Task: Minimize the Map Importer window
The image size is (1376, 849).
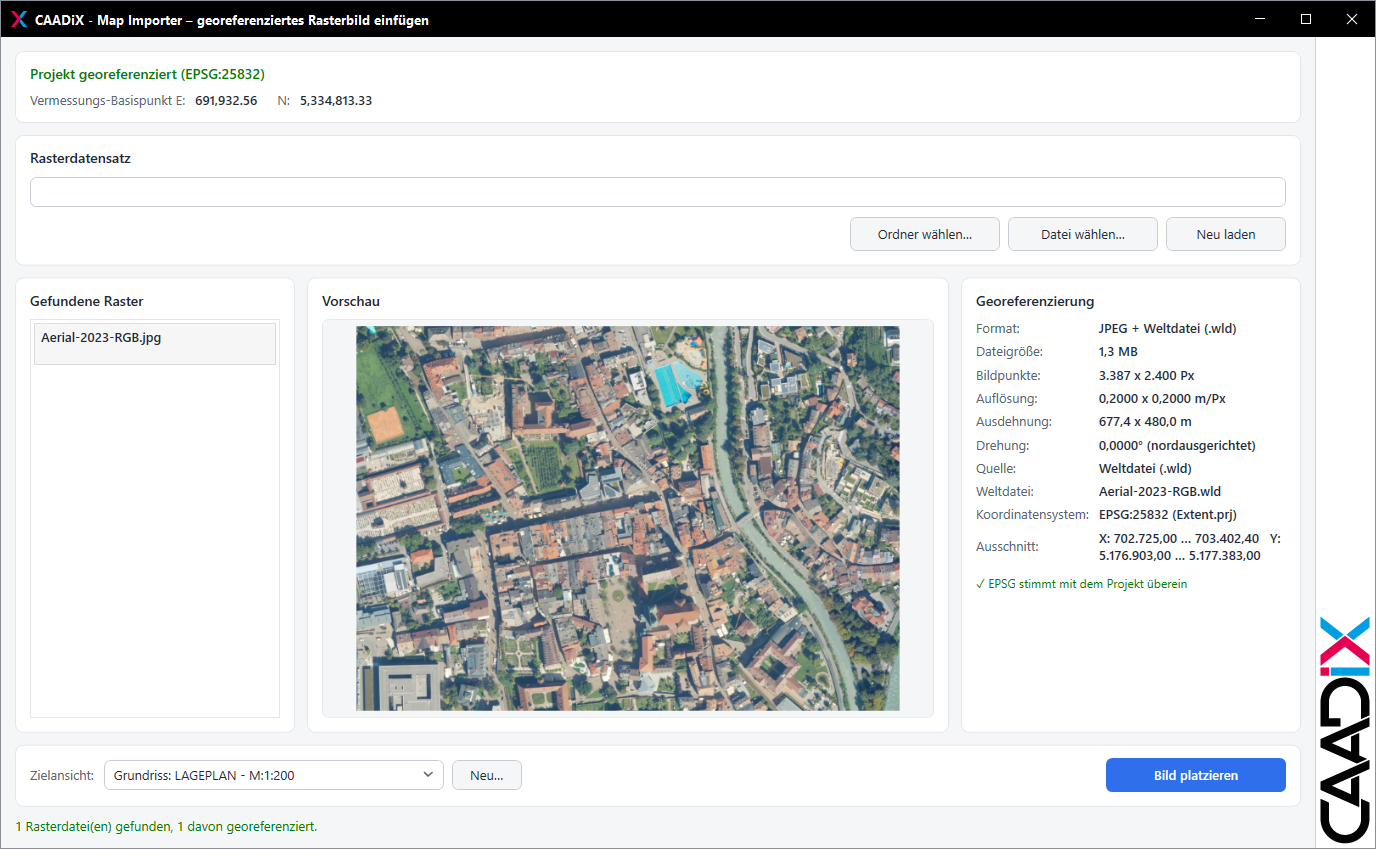Action: point(1261,19)
